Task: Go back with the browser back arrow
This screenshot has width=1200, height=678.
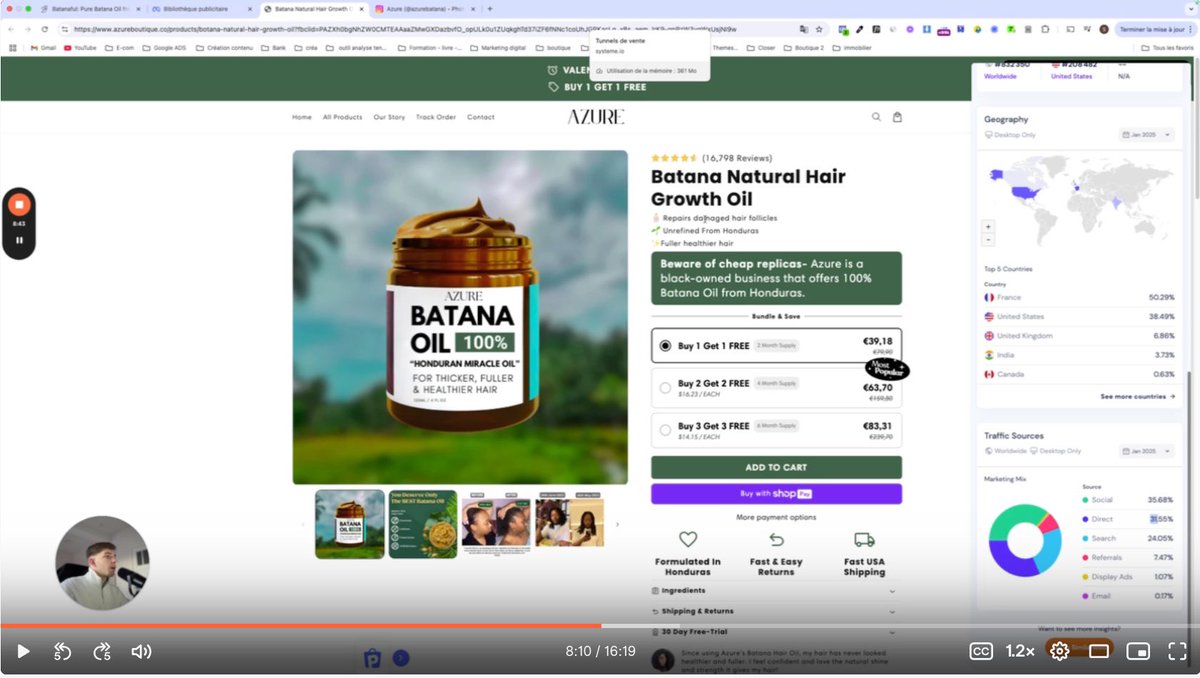Action: click(11, 29)
